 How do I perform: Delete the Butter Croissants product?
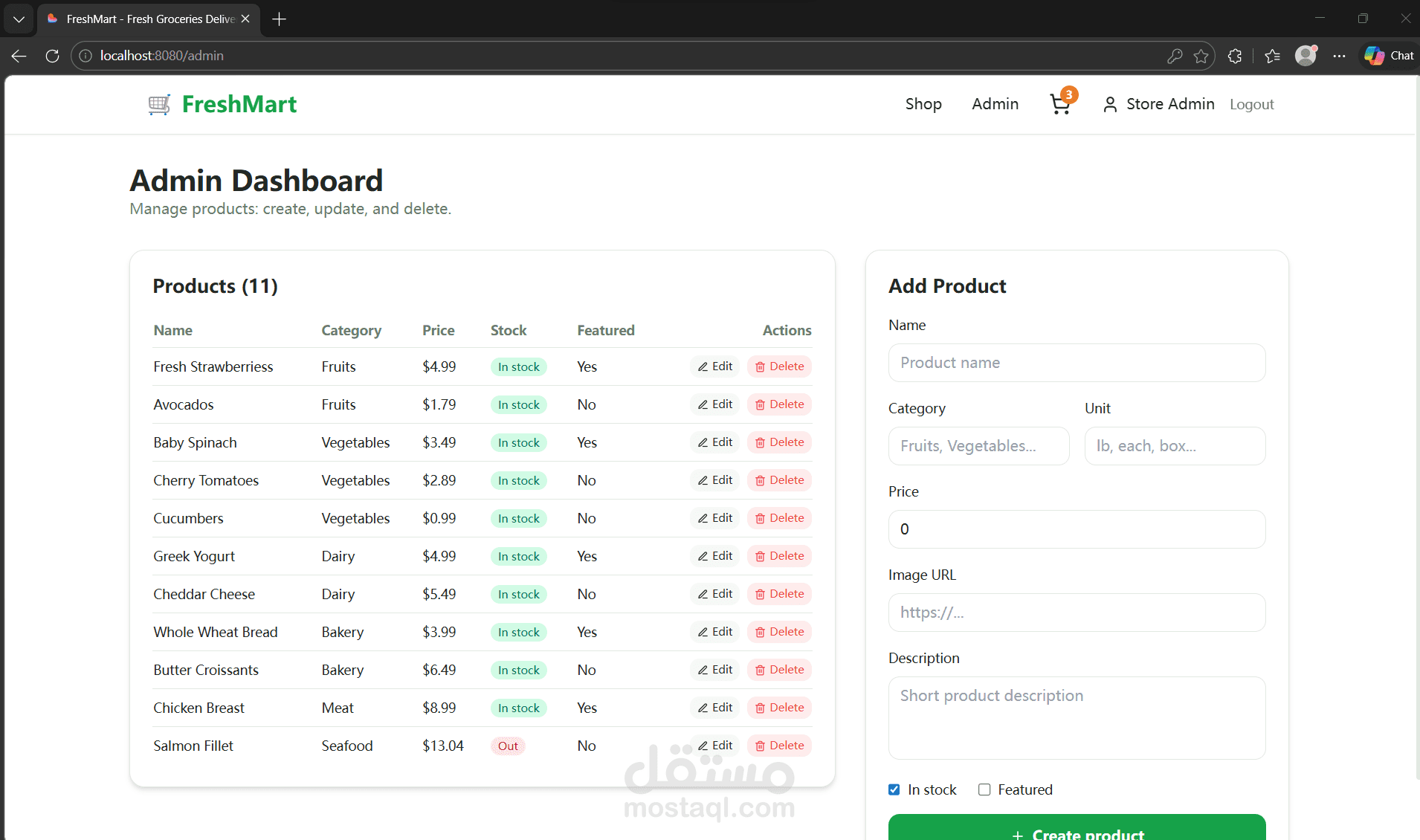[780, 670]
